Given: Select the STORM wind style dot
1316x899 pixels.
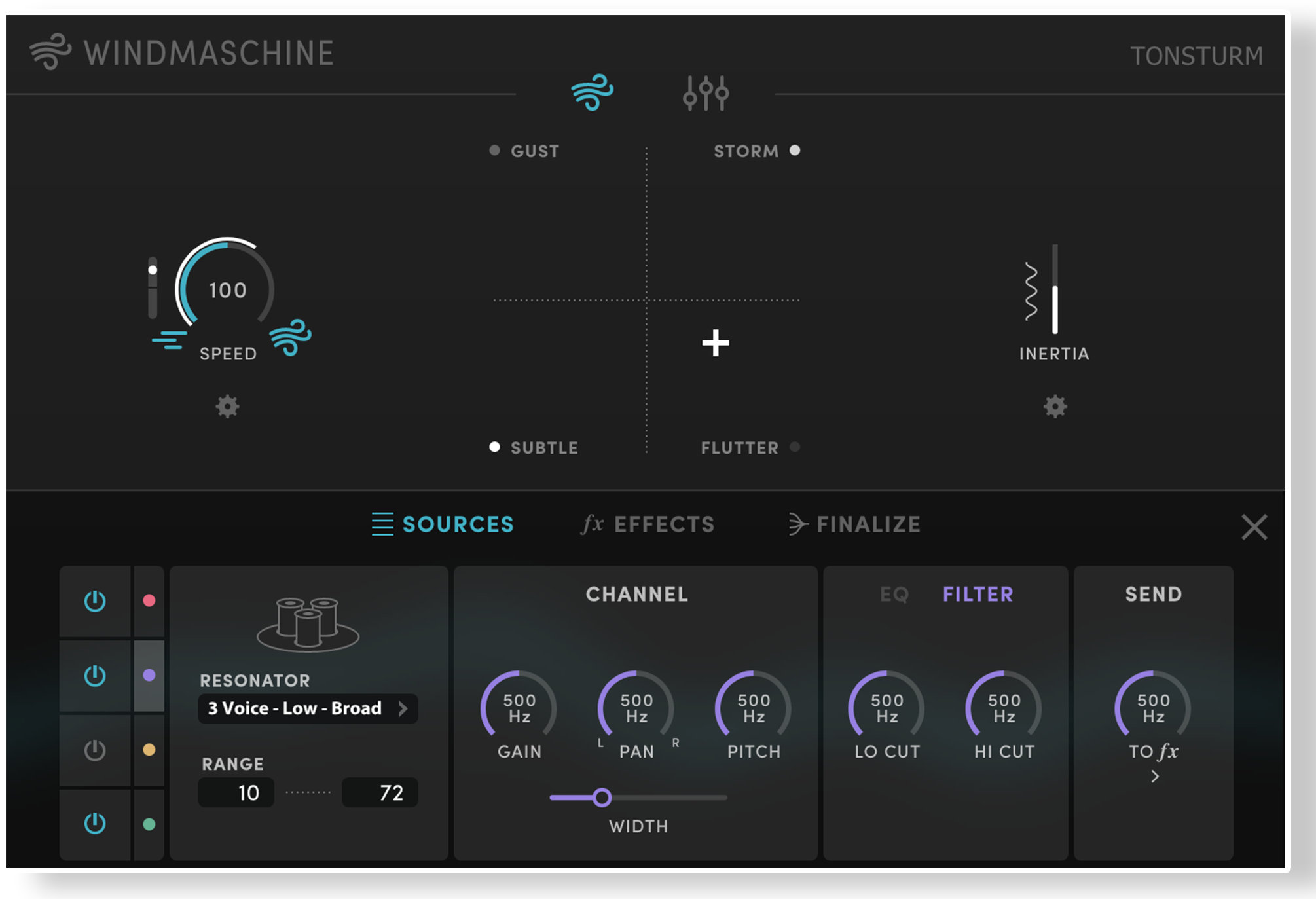Looking at the screenshot, I should (795, 150).
